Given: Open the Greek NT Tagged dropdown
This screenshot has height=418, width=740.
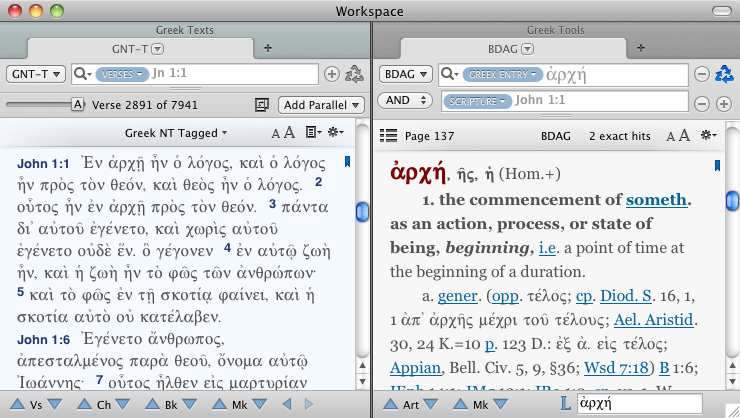Looking at the screenshot, I should 176,133.
